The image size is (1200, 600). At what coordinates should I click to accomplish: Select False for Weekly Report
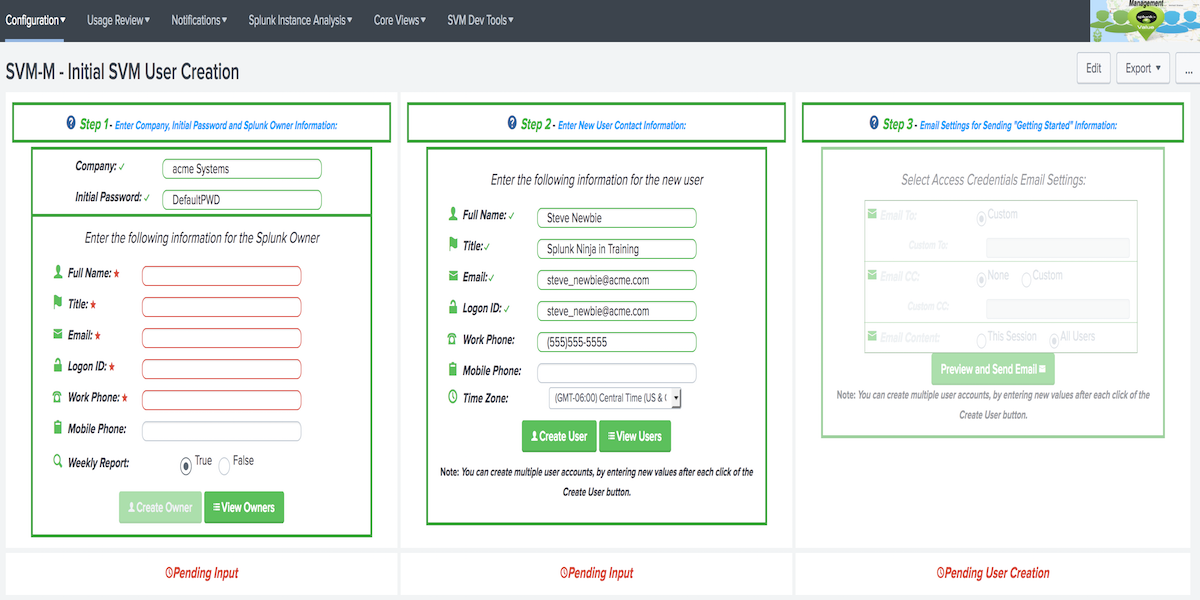[225, 465]
